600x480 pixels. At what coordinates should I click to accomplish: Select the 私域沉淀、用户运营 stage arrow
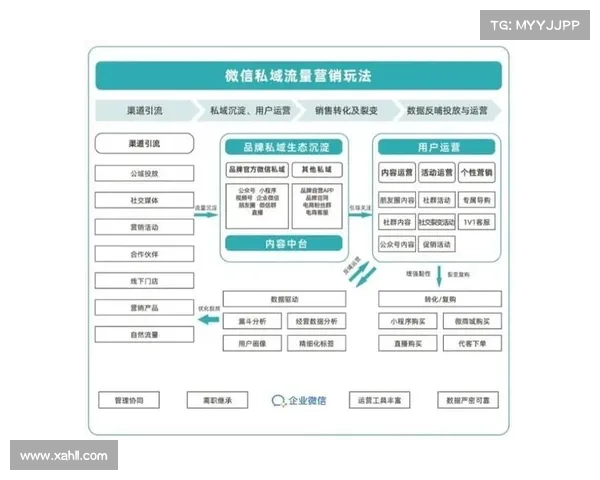pyautogui.click(x=250, y=111)
